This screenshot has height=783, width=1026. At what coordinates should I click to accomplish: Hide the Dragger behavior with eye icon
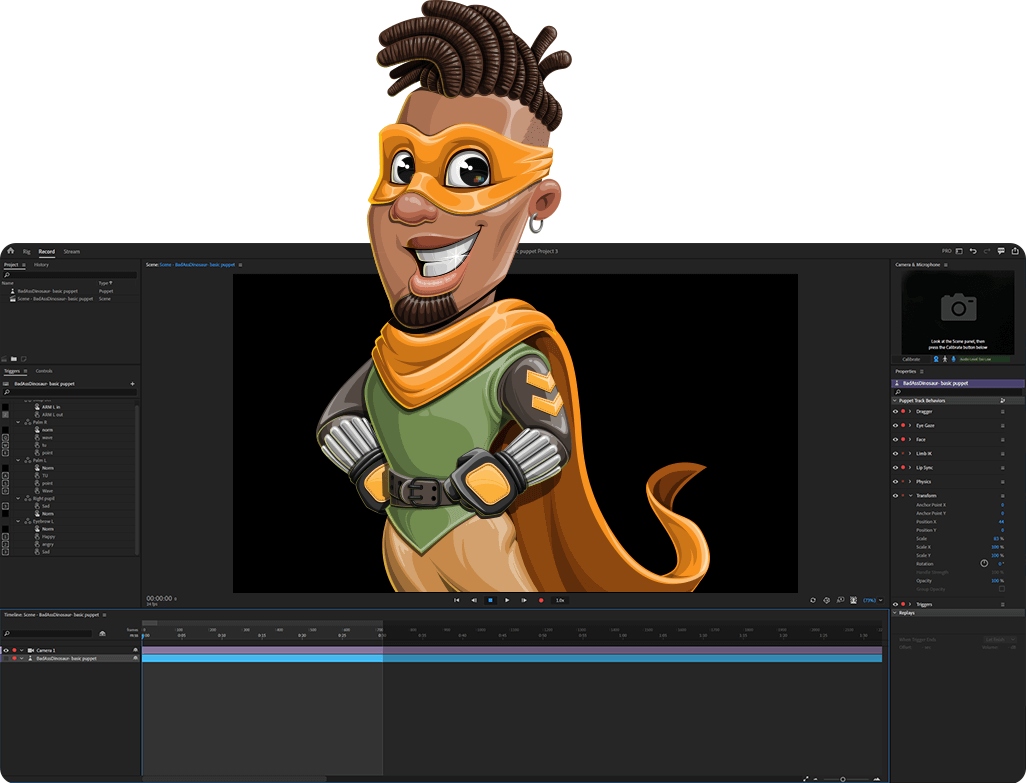[x=895, y=411]
